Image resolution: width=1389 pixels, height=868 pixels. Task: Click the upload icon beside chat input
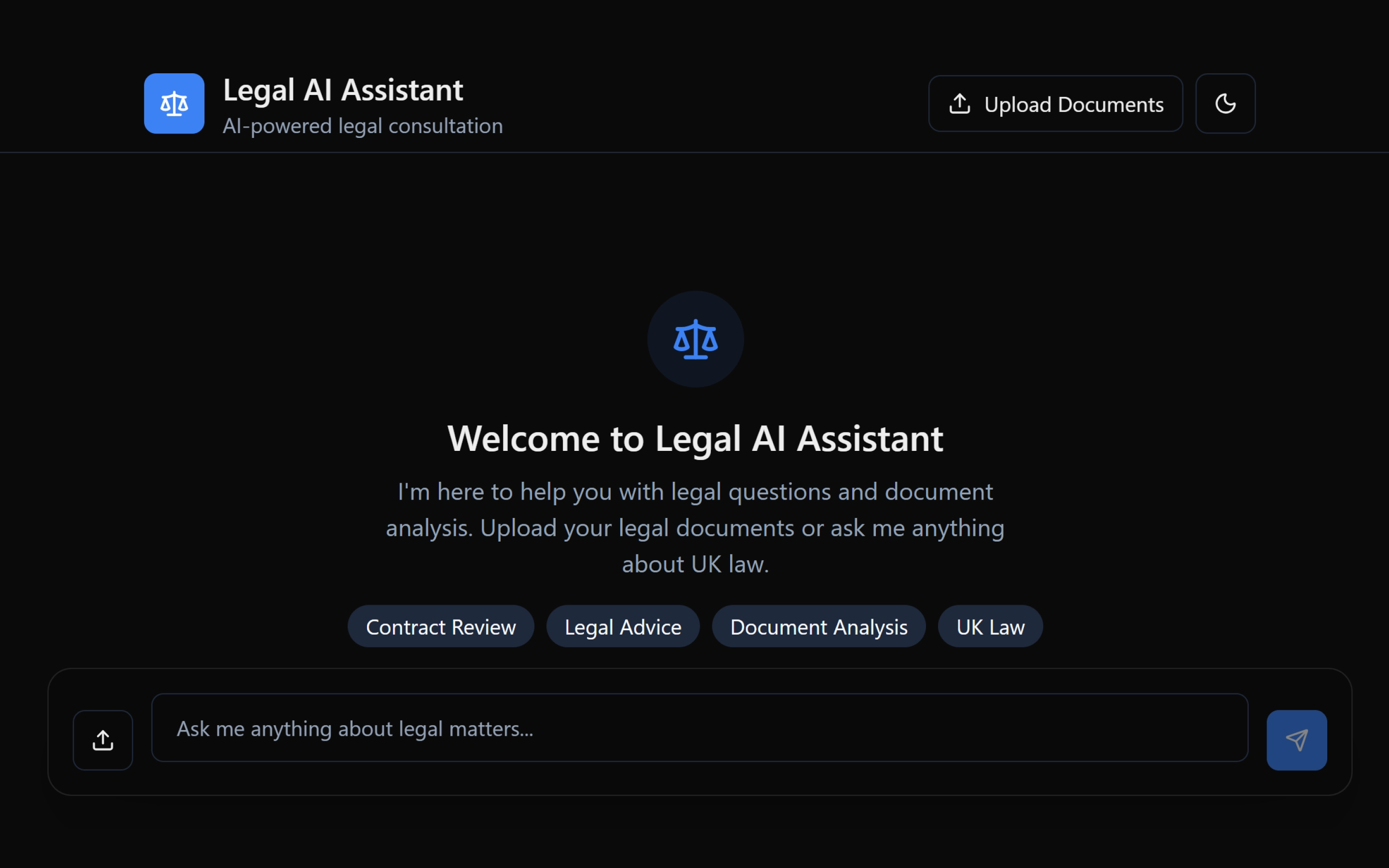point(103,740)
